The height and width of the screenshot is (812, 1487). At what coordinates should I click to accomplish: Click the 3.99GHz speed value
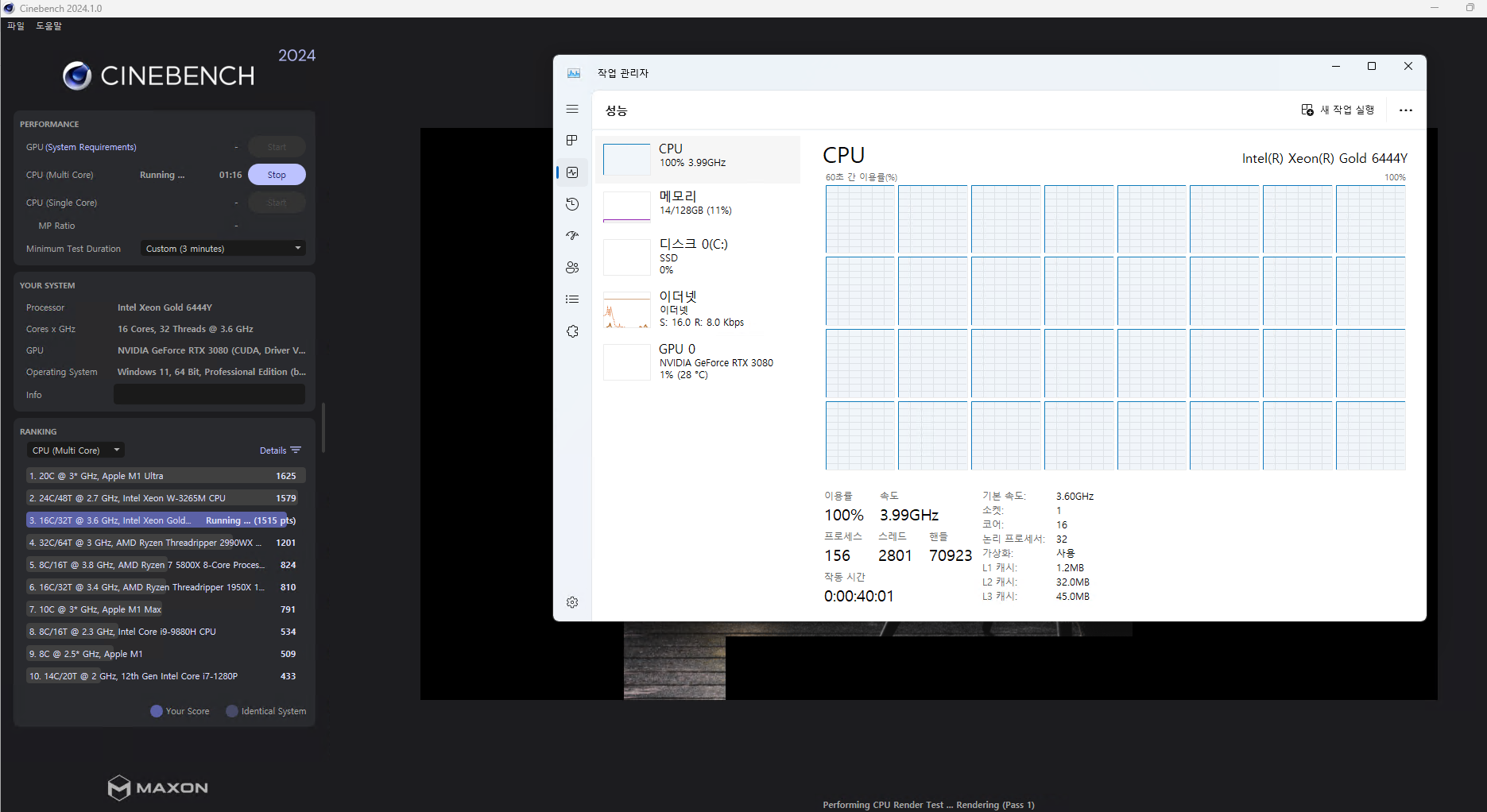[909, 515]
